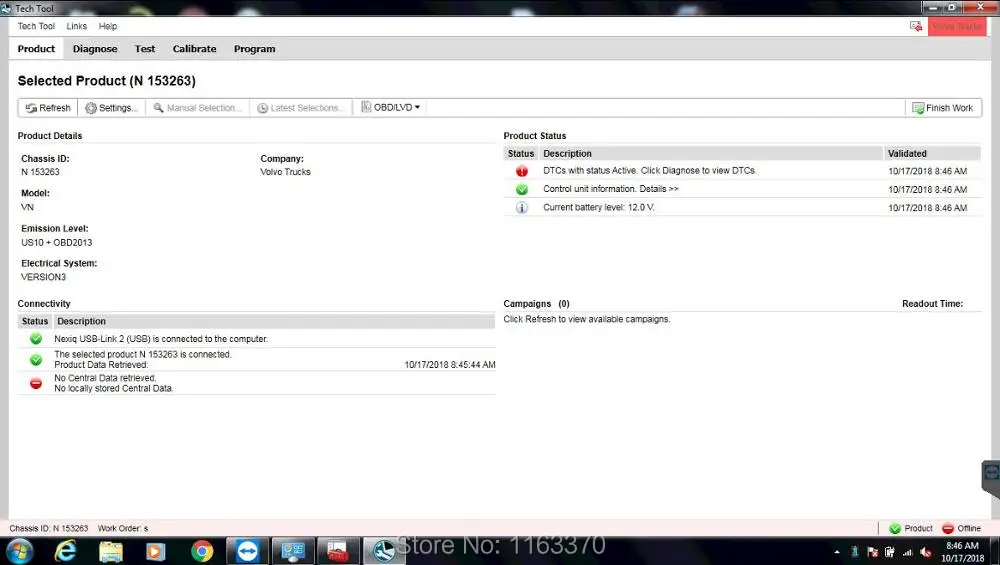Screen dimensions: 1000x565
Task: Open the Test tab
Action: pyautogui.click(x=145, y=48)
